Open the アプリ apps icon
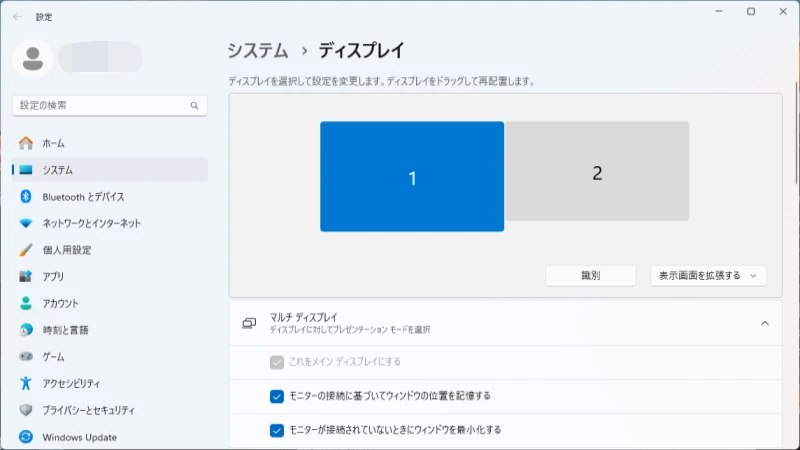 pyautogui.click(x=26, y=277)
